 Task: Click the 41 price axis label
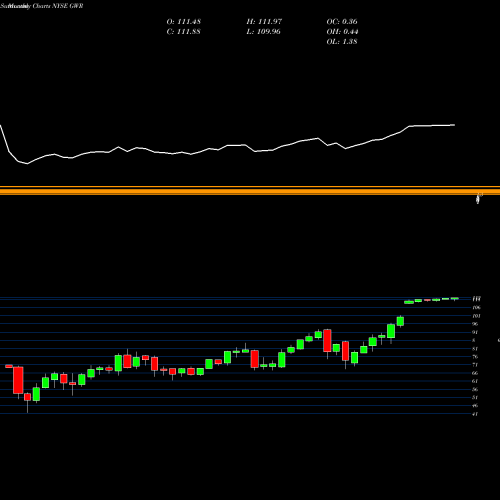(x=475, y=414)
